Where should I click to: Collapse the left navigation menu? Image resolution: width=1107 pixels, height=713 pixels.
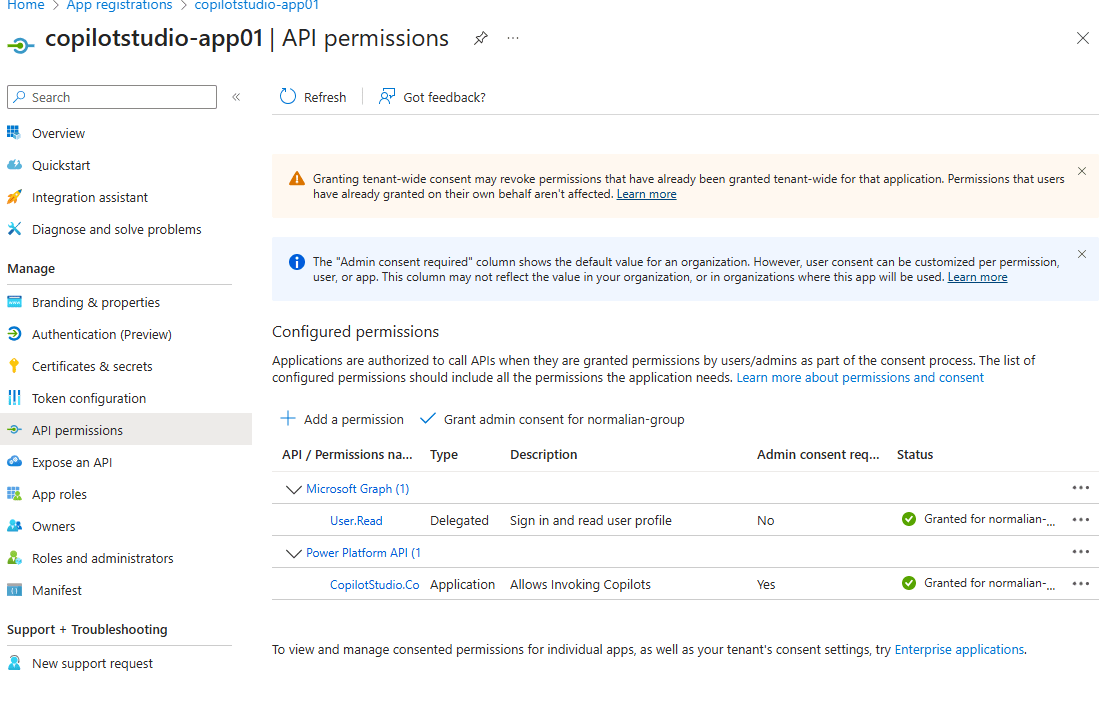236,97
